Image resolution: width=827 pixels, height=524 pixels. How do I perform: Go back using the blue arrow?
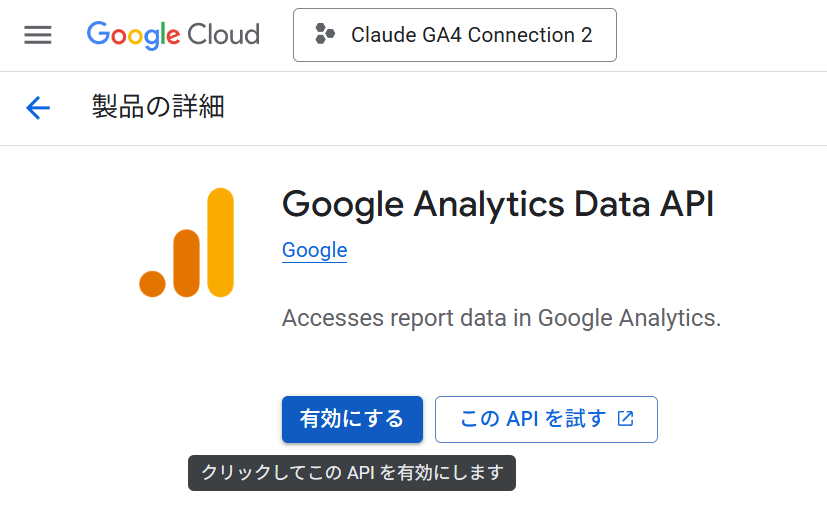click(38, 108)
